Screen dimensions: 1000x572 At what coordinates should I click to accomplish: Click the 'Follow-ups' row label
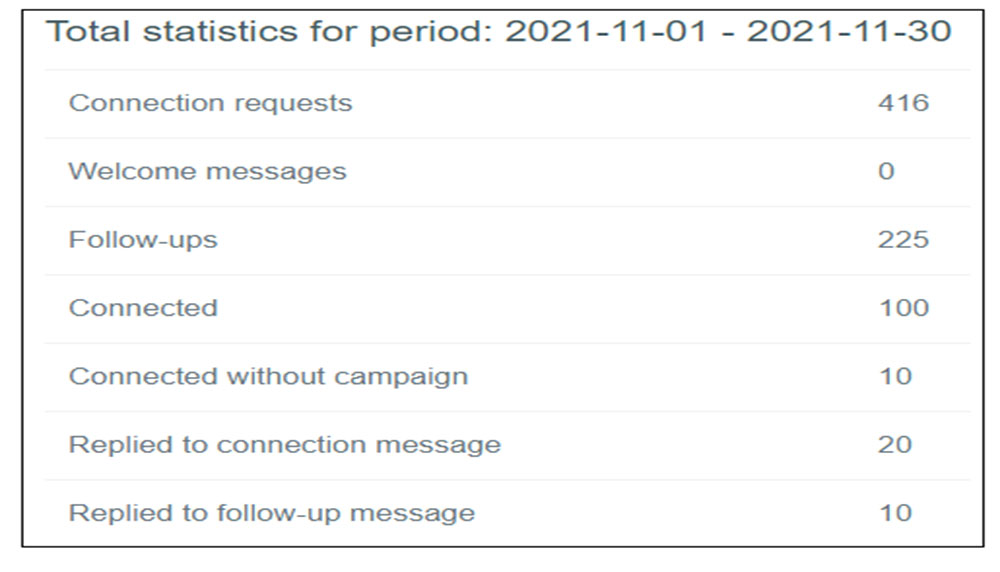click(143, 240)
